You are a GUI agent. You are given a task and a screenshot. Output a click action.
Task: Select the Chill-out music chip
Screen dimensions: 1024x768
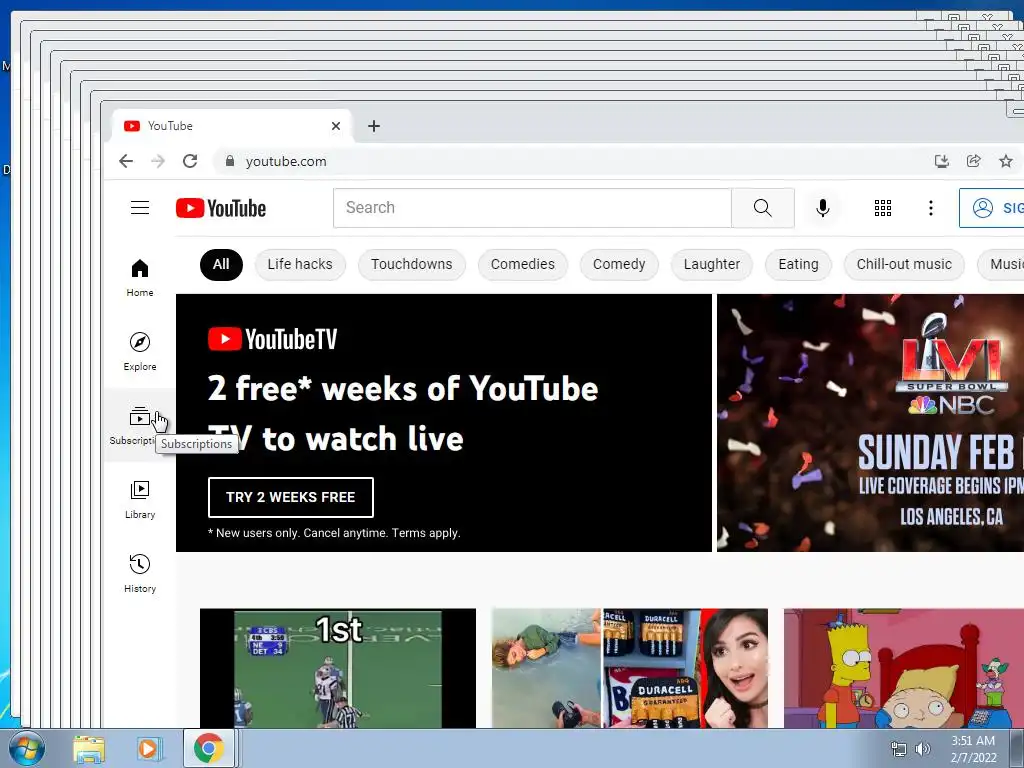click(904, 264)
